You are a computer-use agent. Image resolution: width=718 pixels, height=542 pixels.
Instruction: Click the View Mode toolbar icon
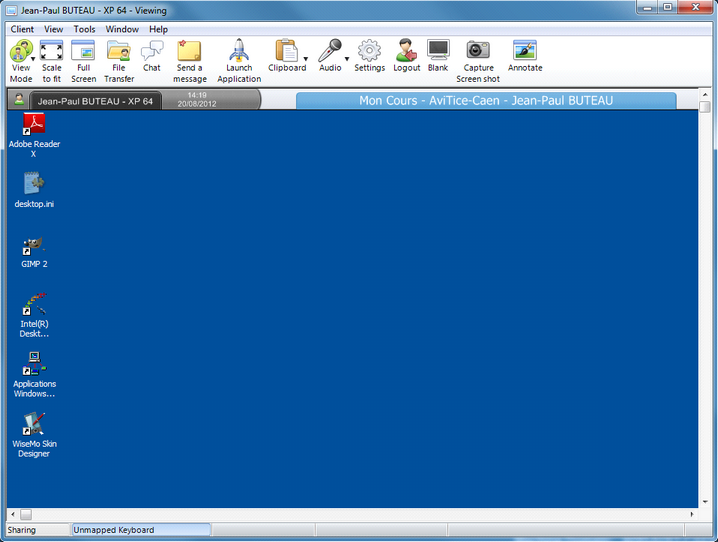(20, 50)
